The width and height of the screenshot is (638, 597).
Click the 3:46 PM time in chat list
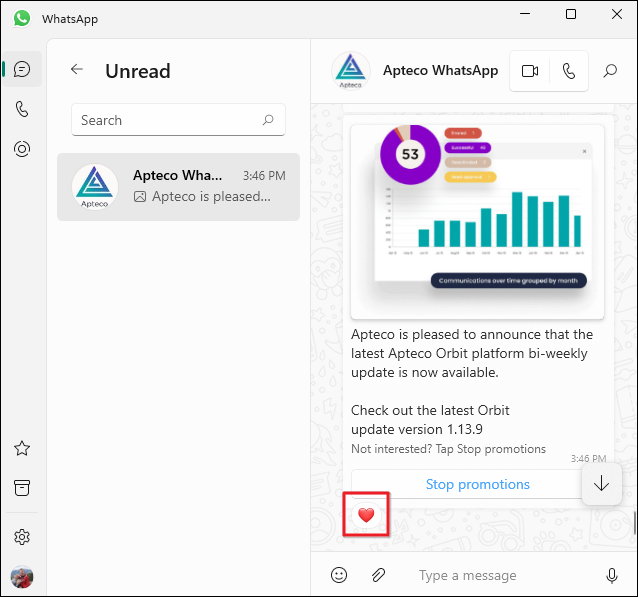(x=264, y=175)
